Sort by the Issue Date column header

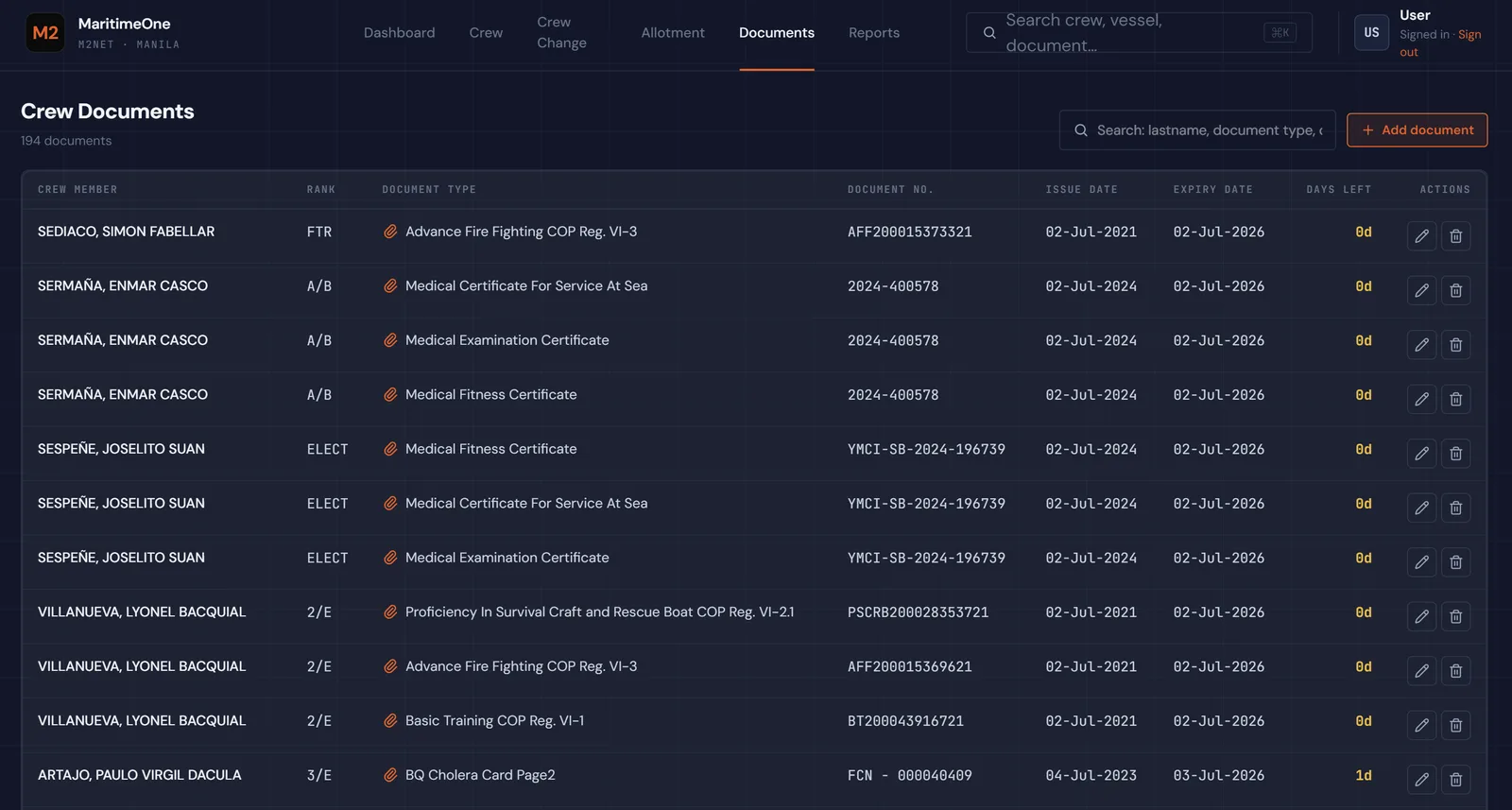1081,190
